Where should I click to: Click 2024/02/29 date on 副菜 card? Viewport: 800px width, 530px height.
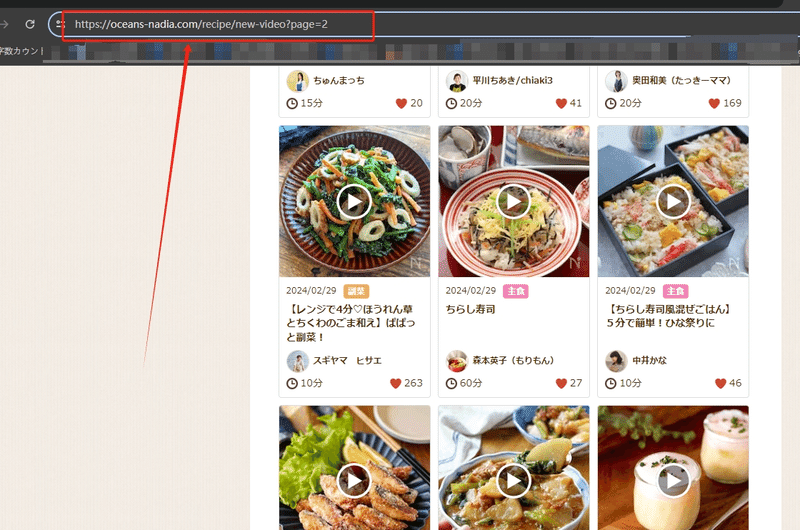[x=311, y=291]
